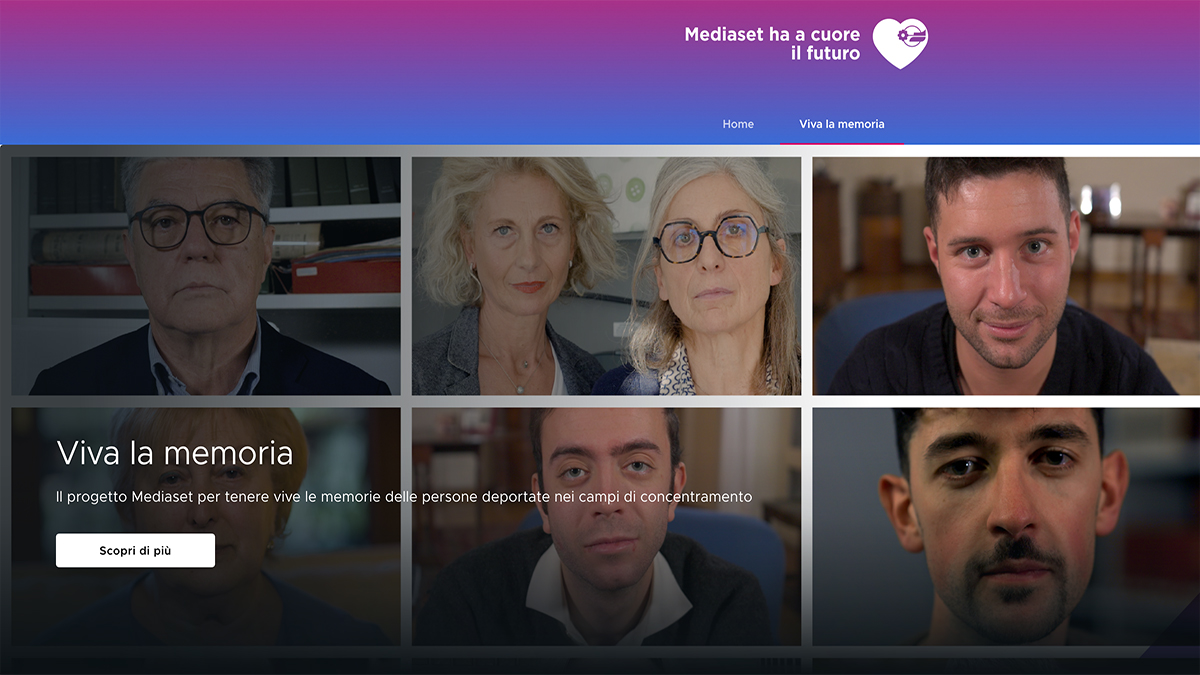Click the pink underline beneath the active tab

pos(842,143)
